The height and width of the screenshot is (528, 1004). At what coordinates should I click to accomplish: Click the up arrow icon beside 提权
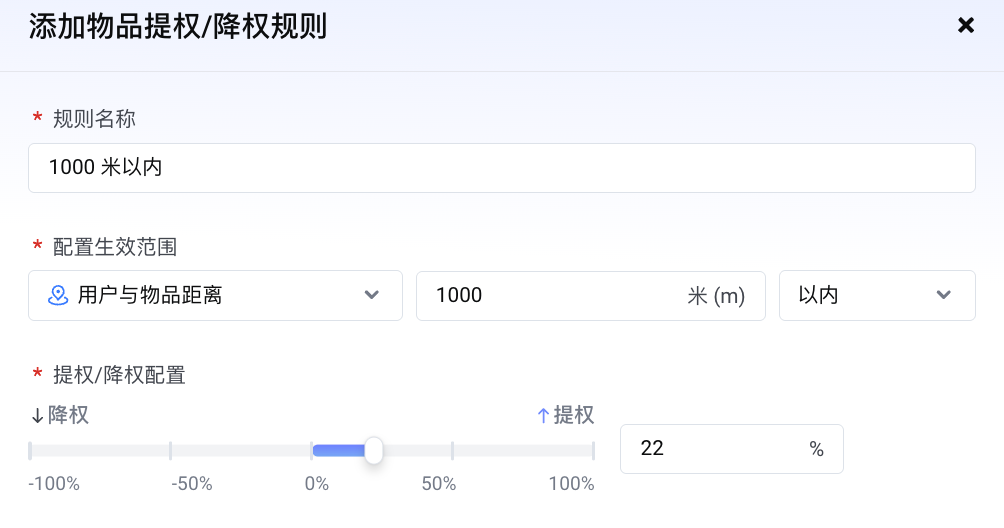point(543,415)
